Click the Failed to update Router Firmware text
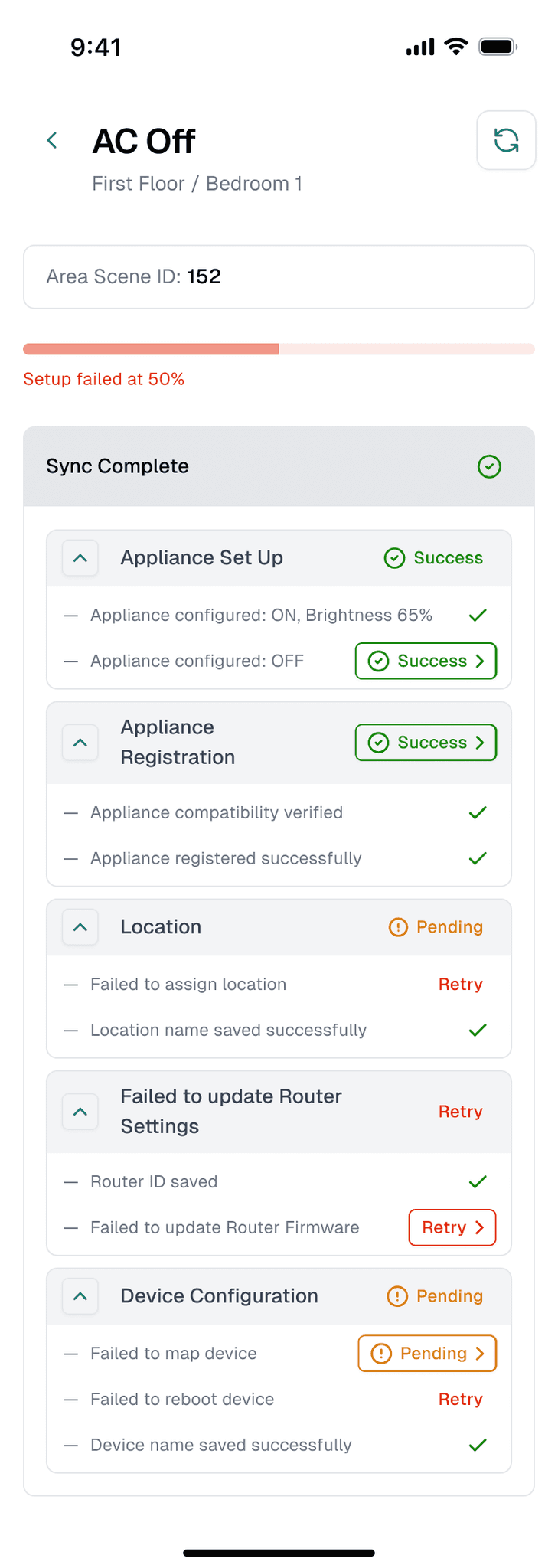 [x=225, y=1227]
